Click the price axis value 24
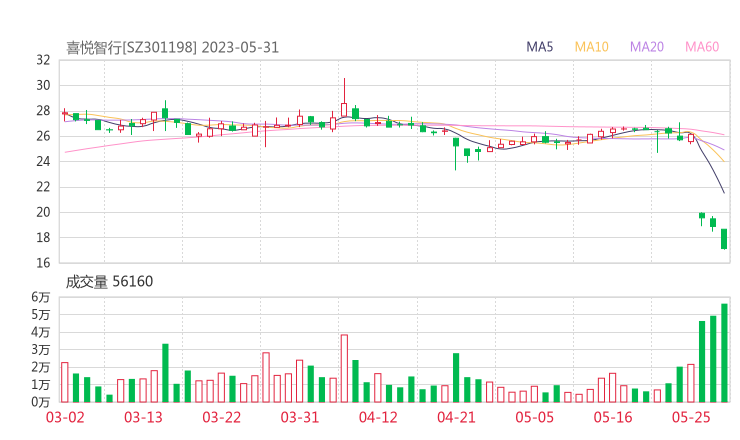The width and height of the screenshot is (740, 440). click(x=43, y=161)
